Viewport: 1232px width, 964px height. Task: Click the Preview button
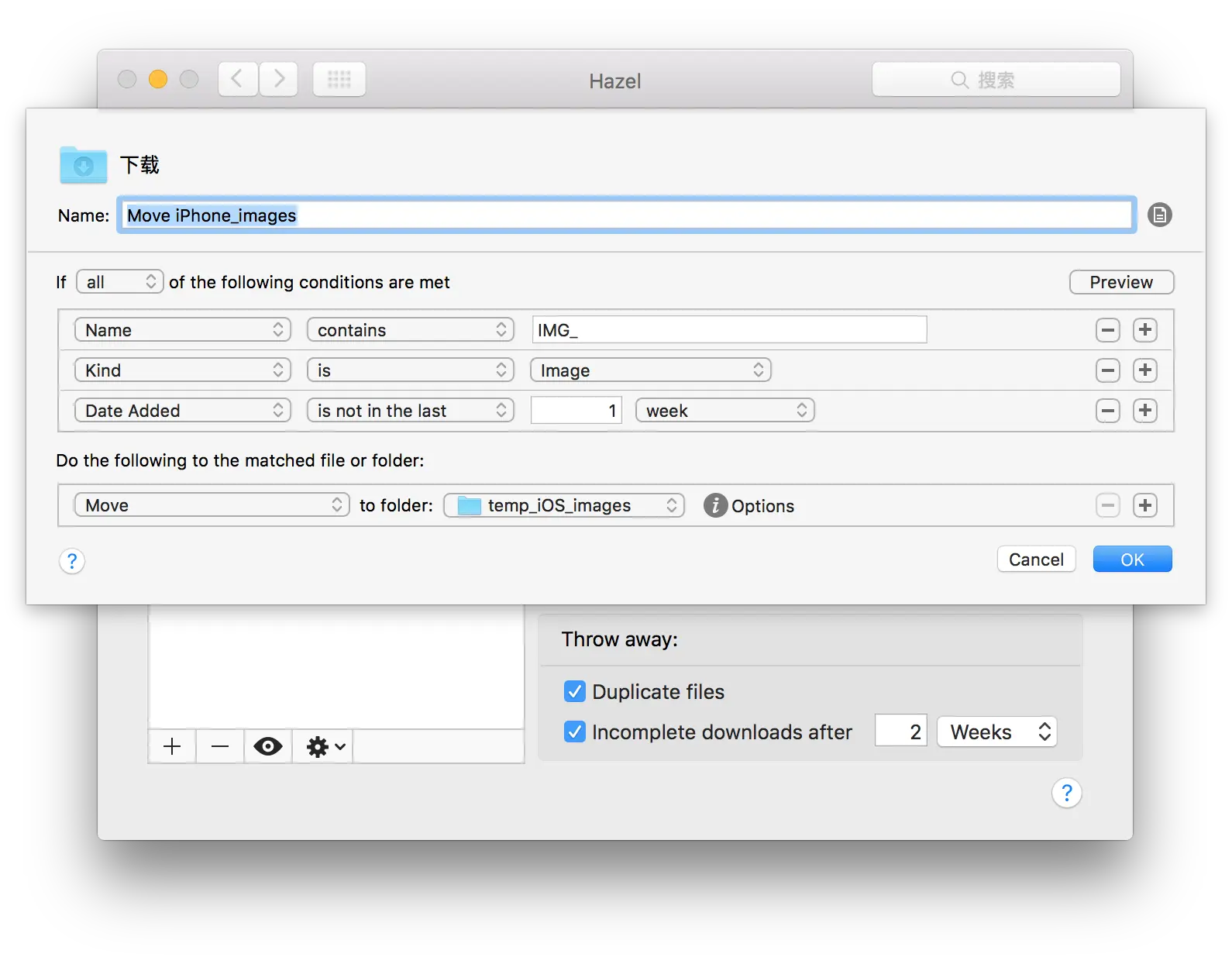click(1121, 282)
